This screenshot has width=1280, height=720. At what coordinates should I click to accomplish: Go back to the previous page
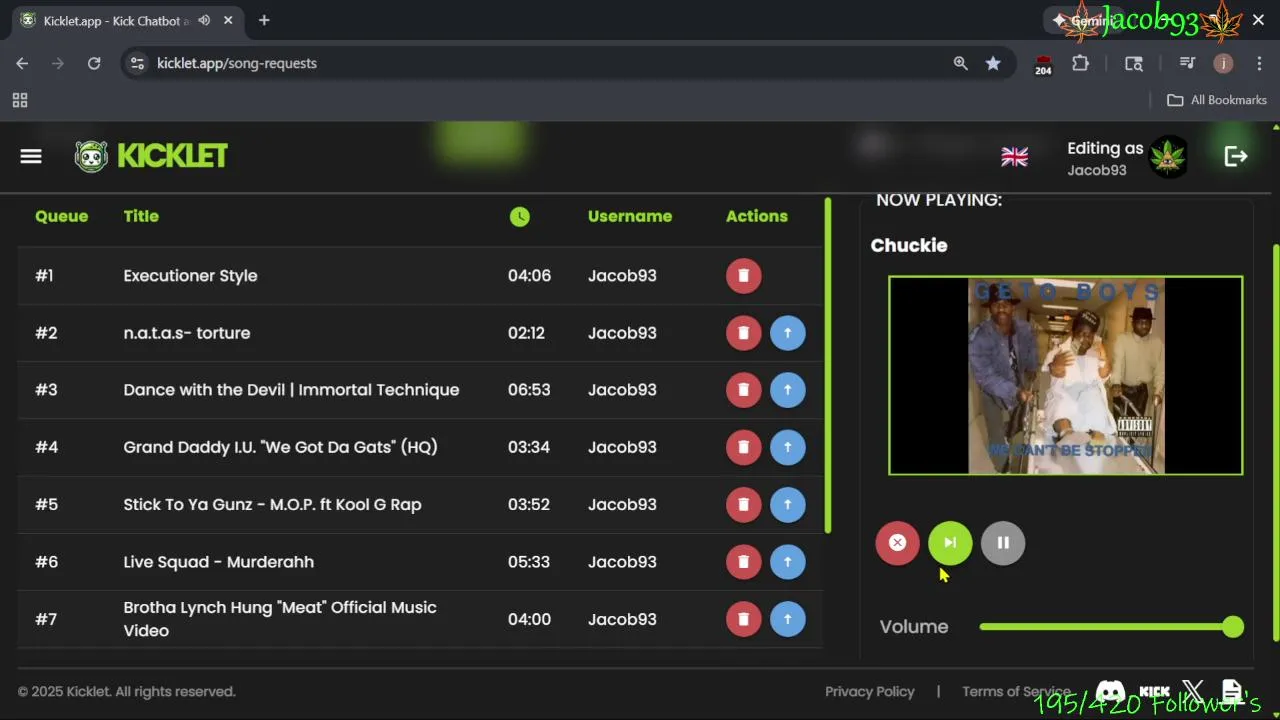[22, 63]
